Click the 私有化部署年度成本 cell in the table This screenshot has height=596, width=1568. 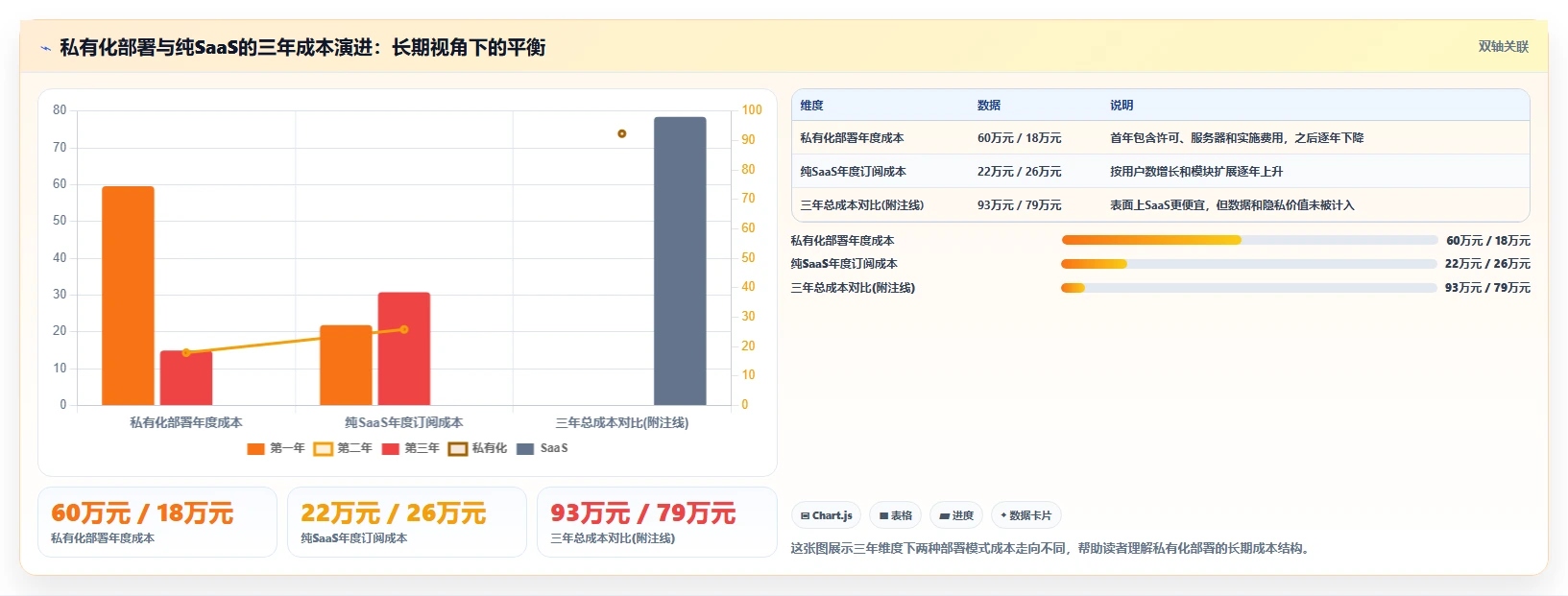click(x=852, y=138)
